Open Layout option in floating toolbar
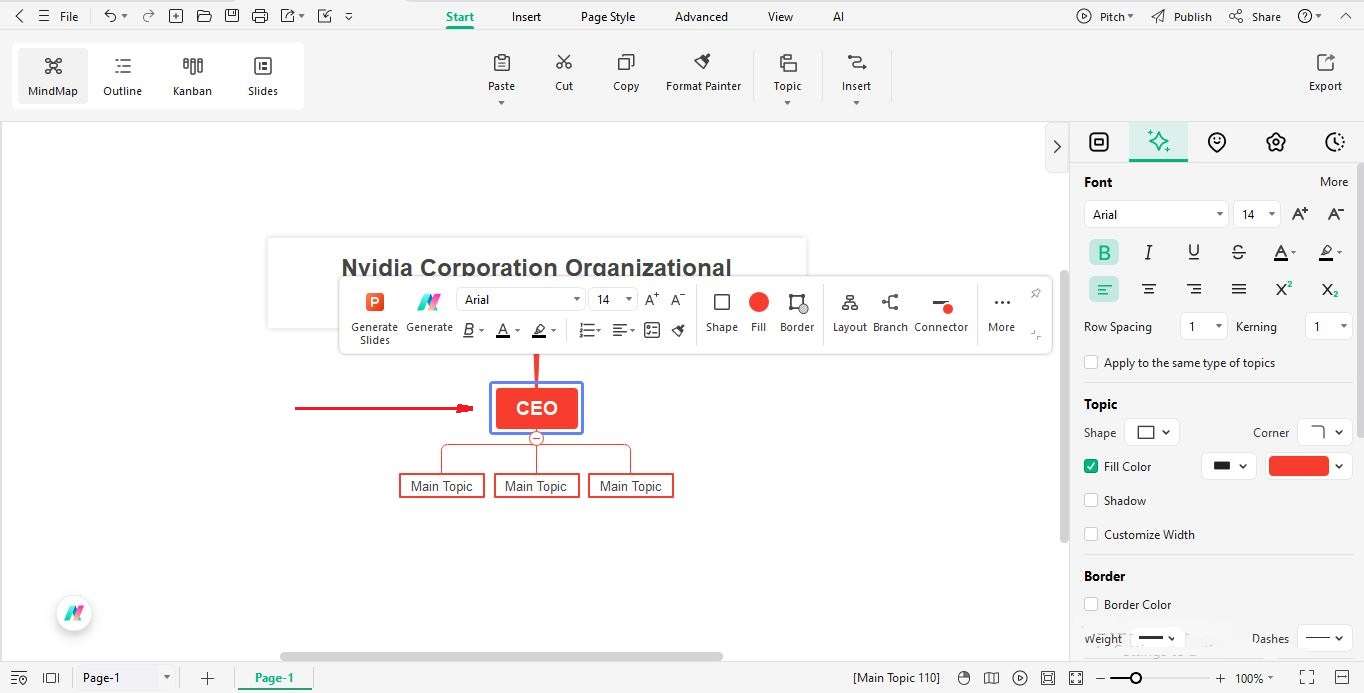The image size is (1364, 693). [850, 312]
